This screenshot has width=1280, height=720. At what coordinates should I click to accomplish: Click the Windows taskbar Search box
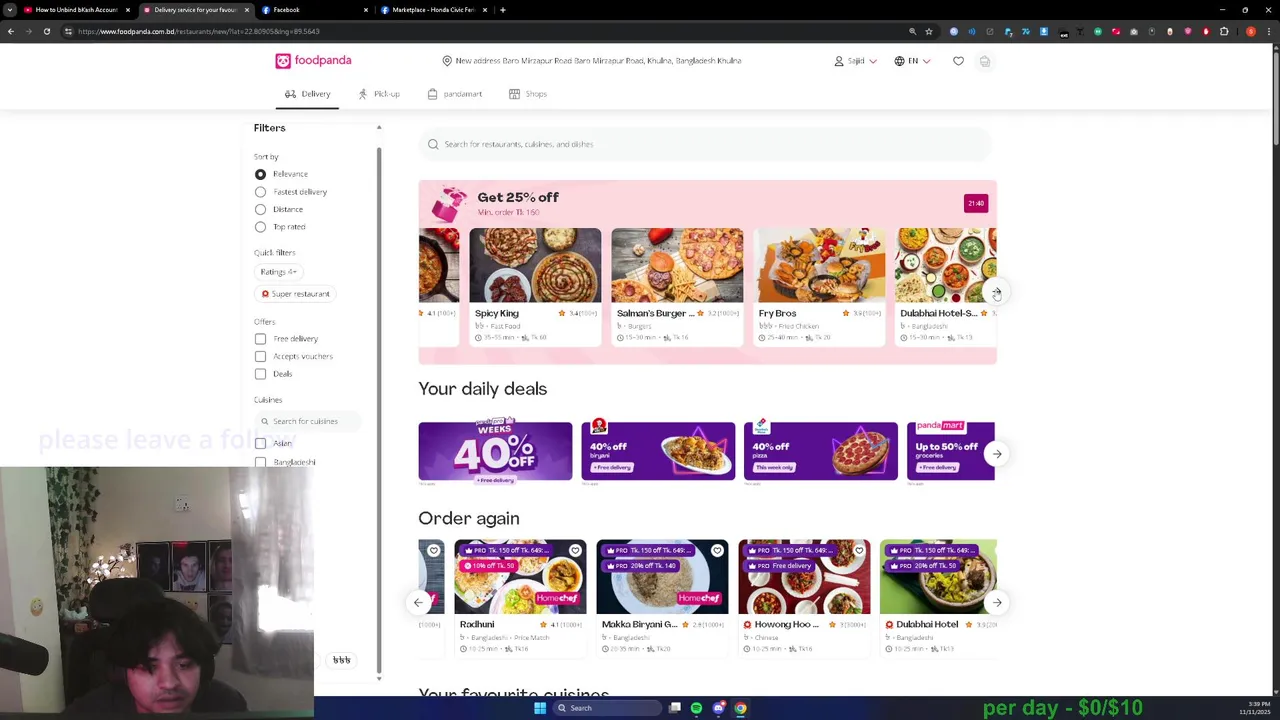(x=608, y=708)
